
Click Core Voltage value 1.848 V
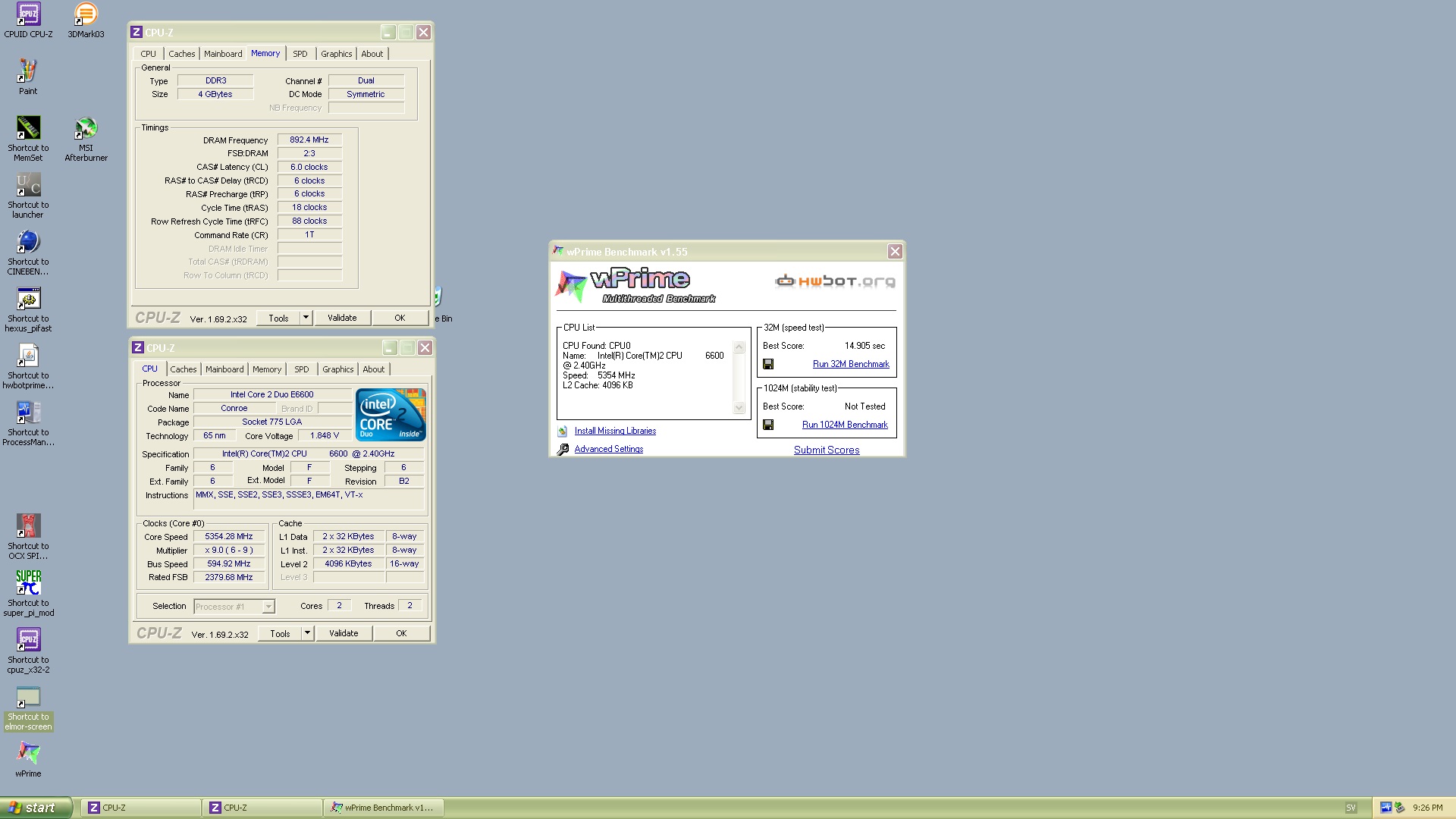325,435
